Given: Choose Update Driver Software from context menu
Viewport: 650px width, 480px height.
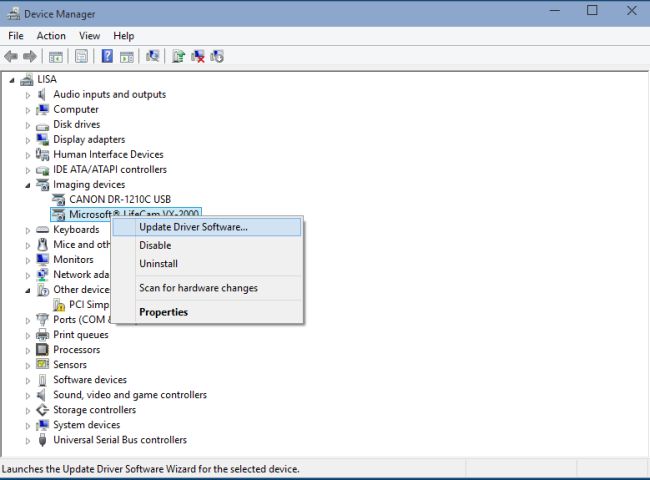Looking at the screenshot, I should tap(207, 227).
